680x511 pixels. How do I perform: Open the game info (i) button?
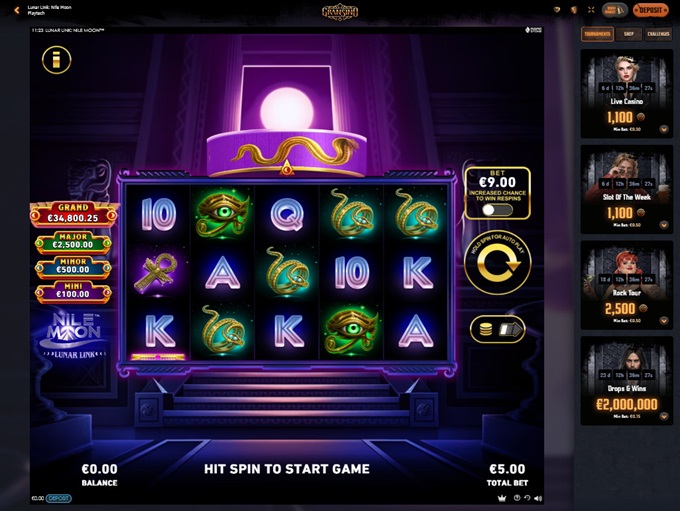click(56, 60)
